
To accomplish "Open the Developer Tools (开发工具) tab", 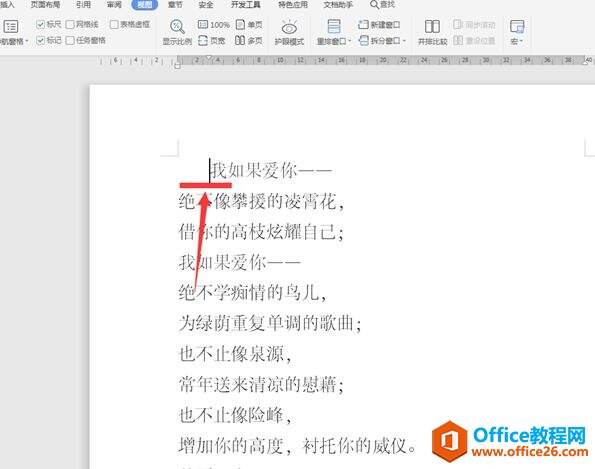I will [x=246, y=5].
